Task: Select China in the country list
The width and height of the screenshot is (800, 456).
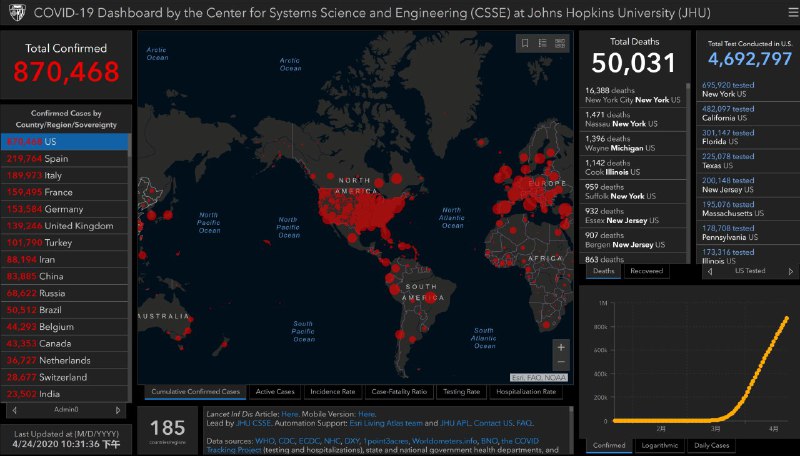Action: pyautogui.click(x=64, y=276)
